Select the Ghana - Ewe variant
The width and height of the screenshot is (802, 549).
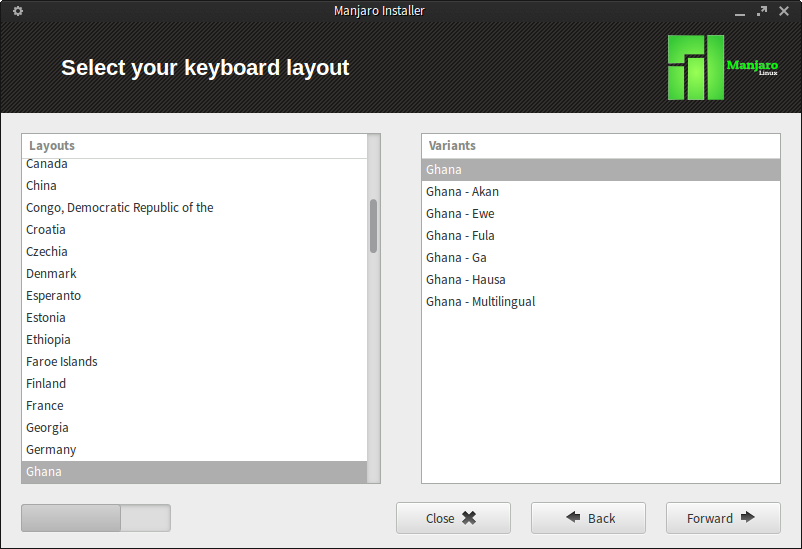(600, 213)
